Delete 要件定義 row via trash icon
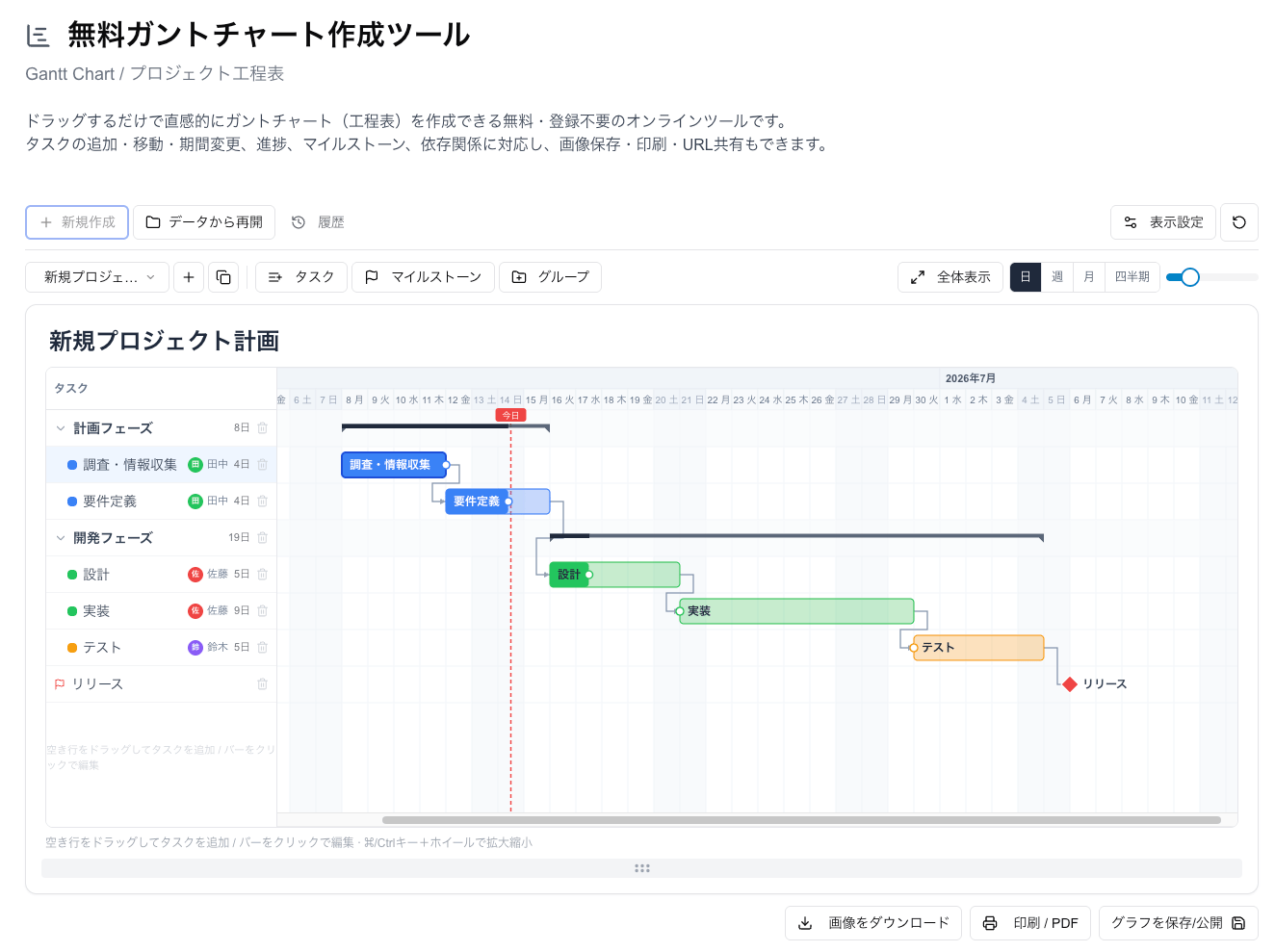The width and height of the screenshot is (1275, 952). coord(262,502)
